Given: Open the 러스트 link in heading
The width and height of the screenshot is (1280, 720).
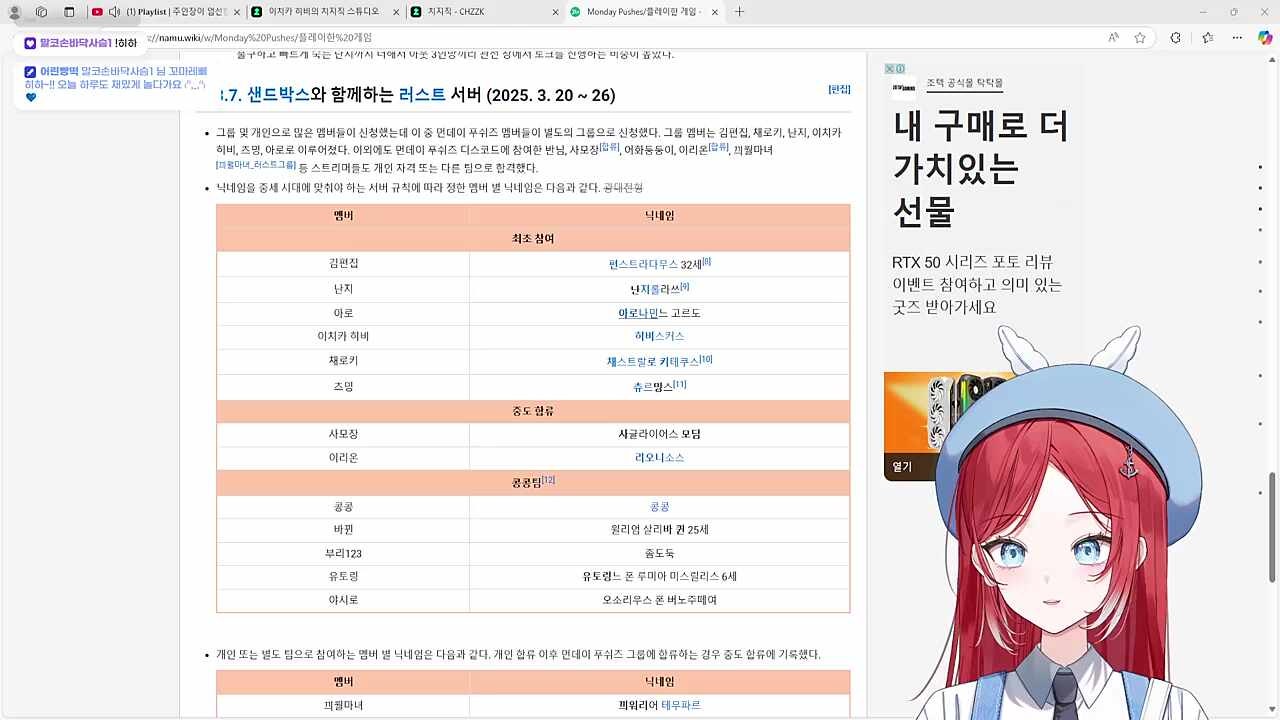Looking at the screenshot, I should 422,95.
